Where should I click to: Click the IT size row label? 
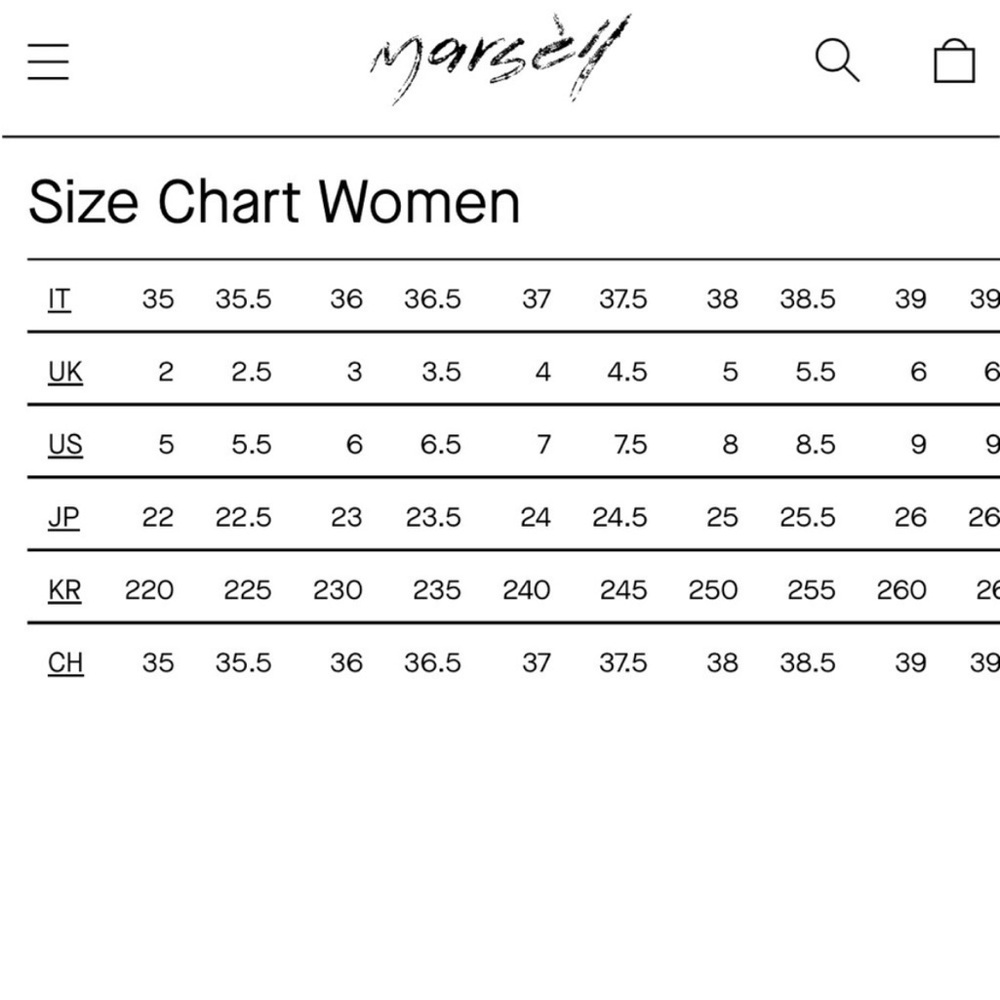tap(59, 299)
